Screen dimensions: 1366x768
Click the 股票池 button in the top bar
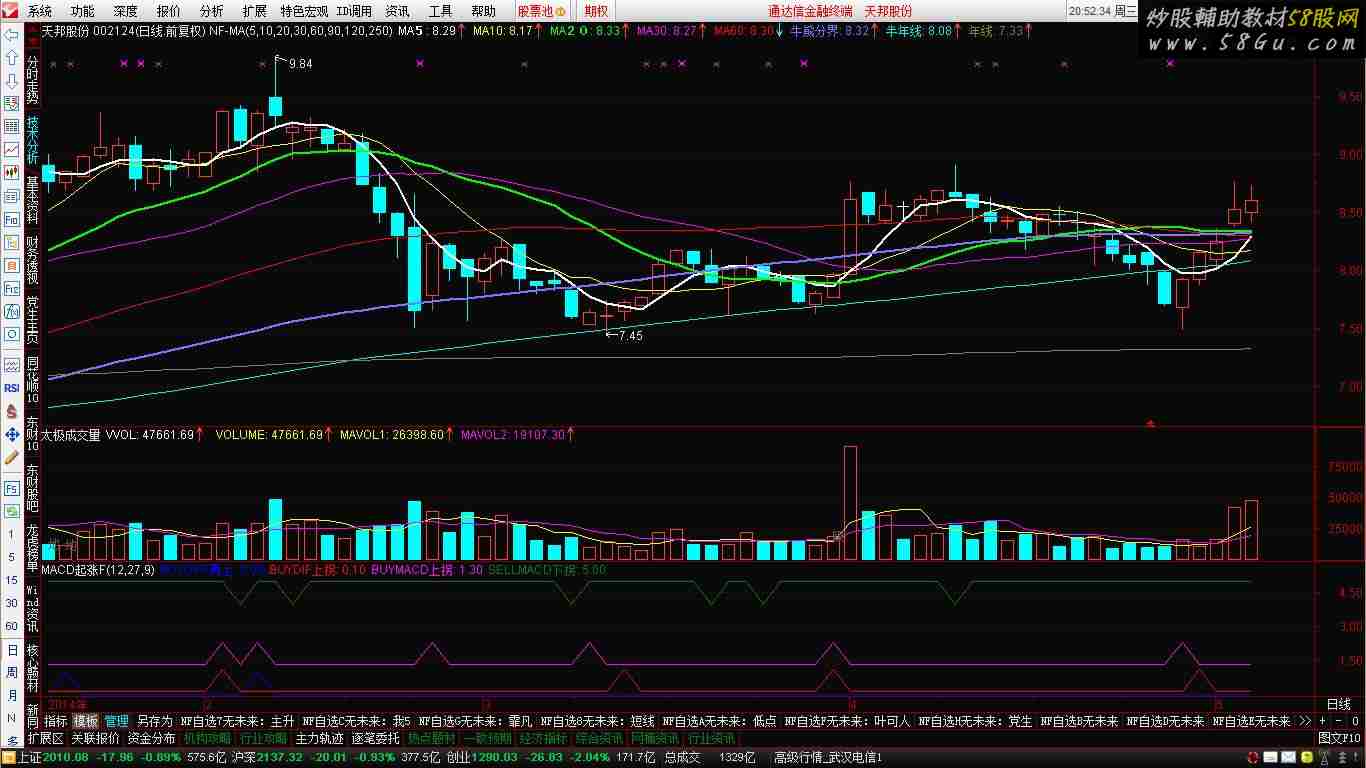541,11
